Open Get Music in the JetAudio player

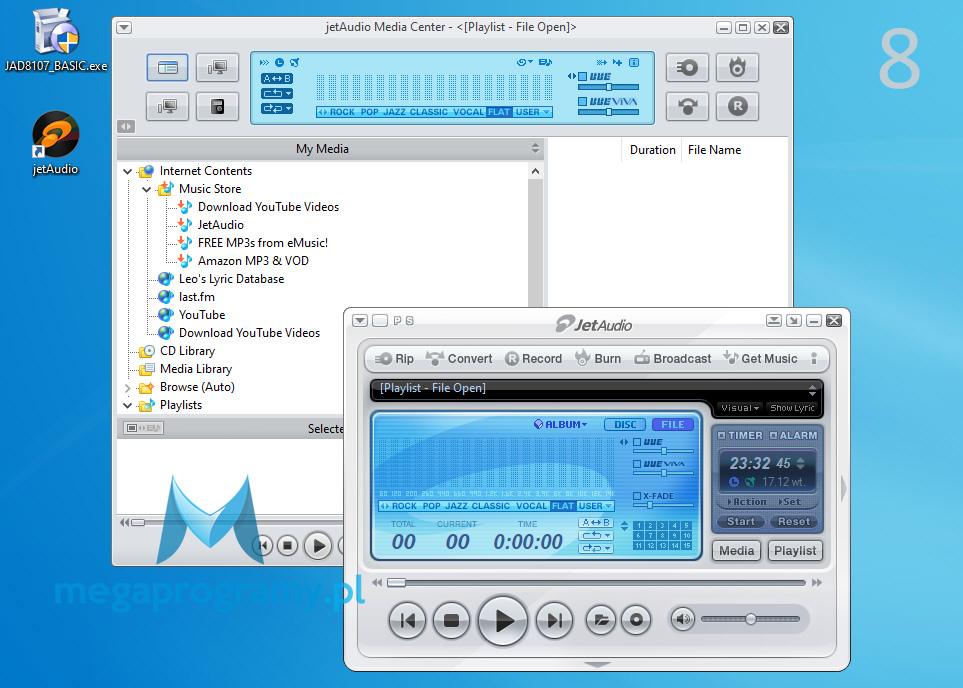(x=760, y=359)
